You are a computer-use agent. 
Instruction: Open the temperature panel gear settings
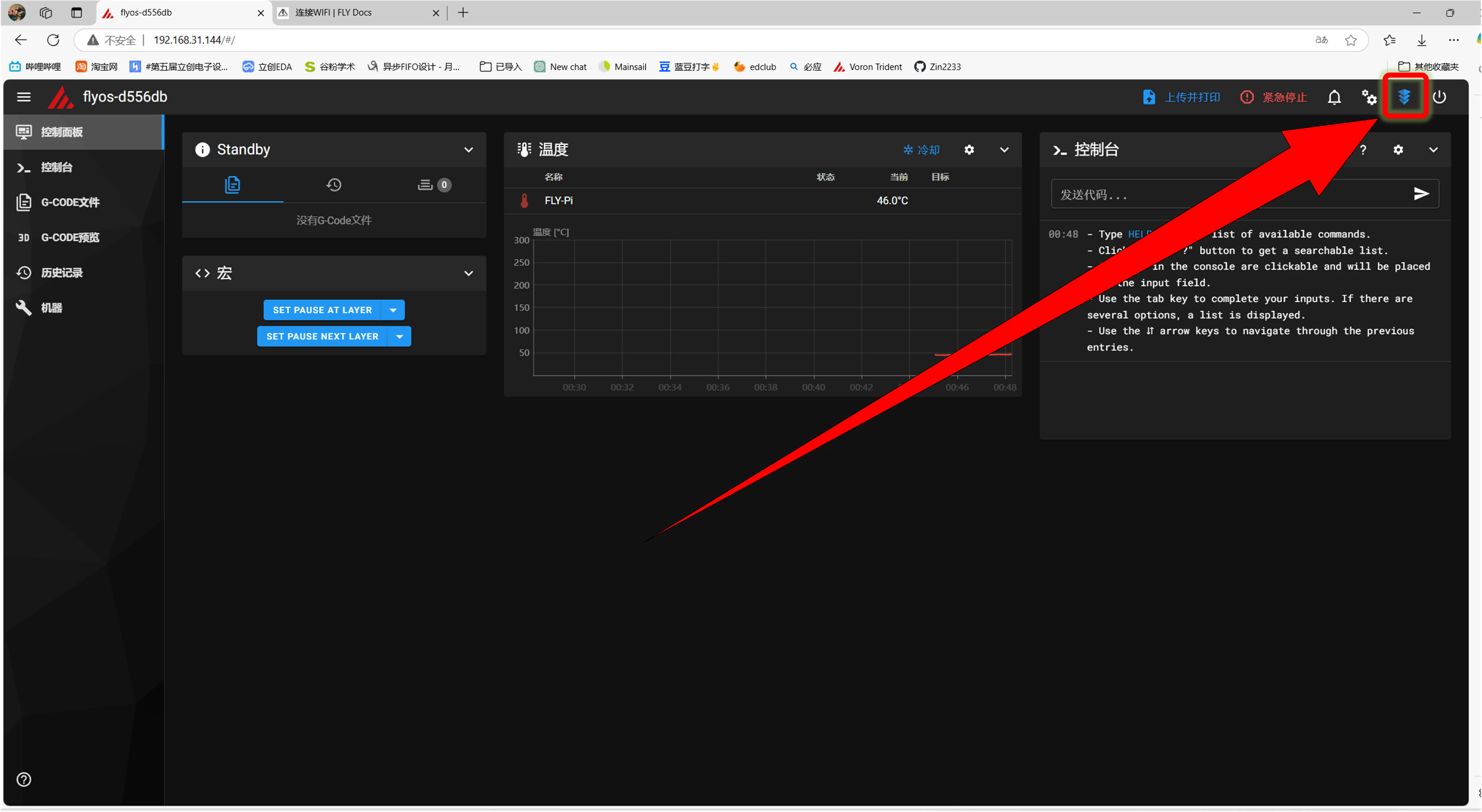[x=969, y=150]
